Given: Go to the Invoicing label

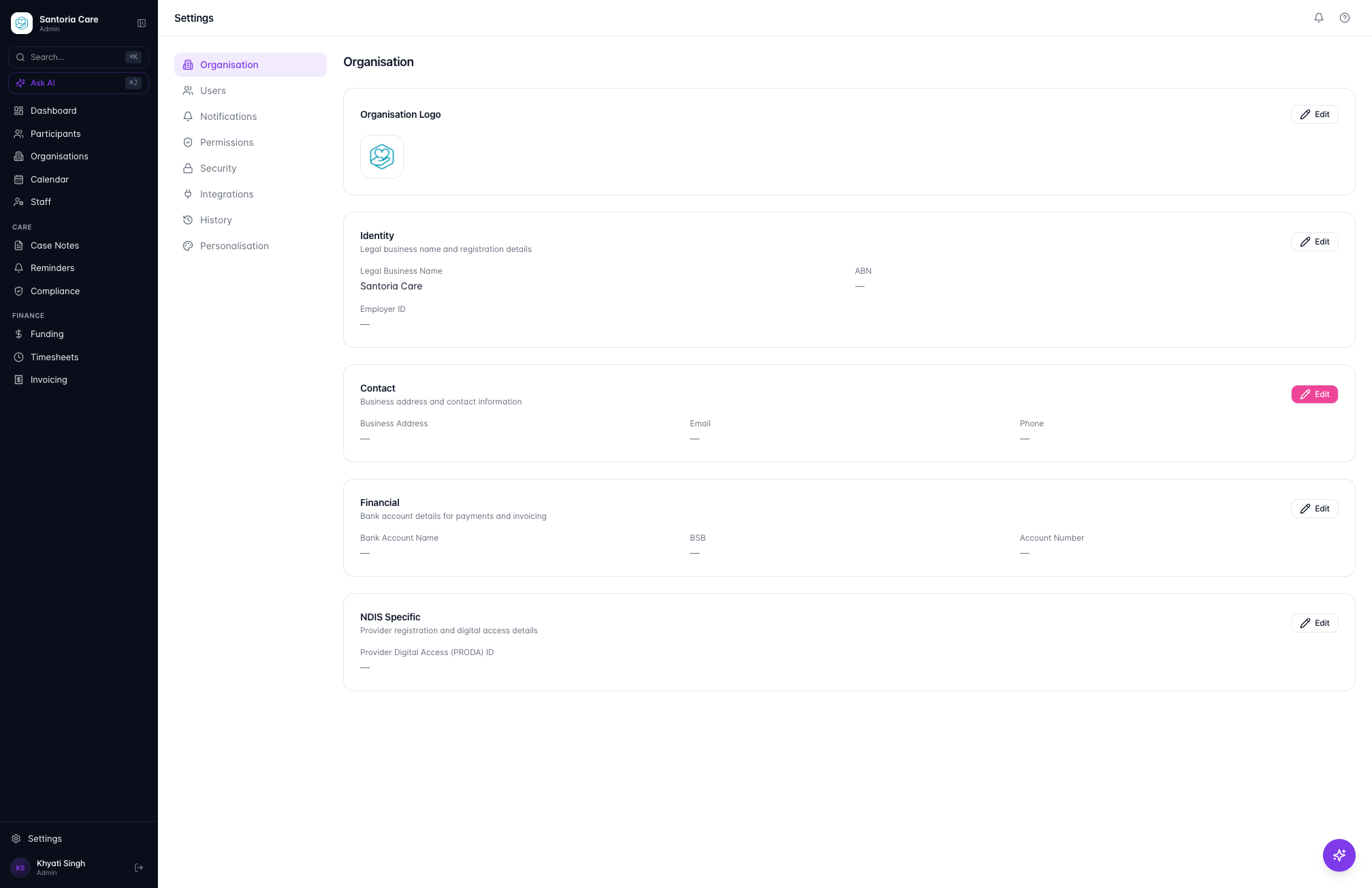Looking at the screenshot, I should [x=49, y=379].
